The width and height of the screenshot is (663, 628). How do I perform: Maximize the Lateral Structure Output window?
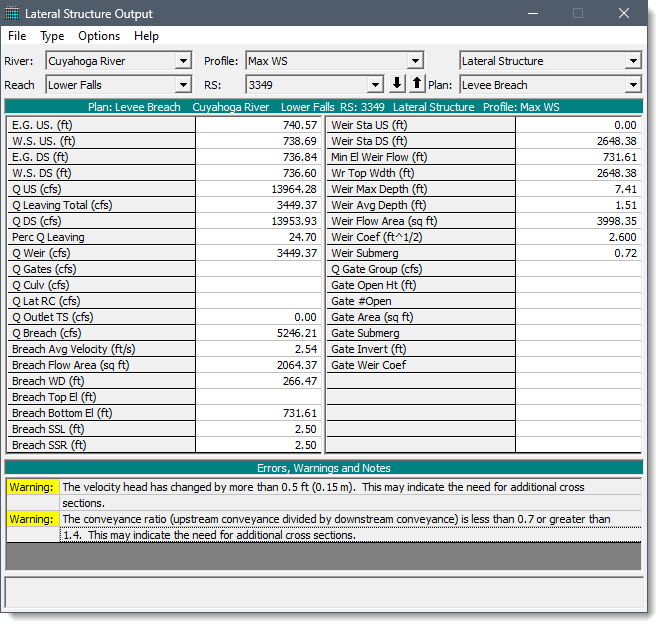pyautogui.click(x=577, y=13)
